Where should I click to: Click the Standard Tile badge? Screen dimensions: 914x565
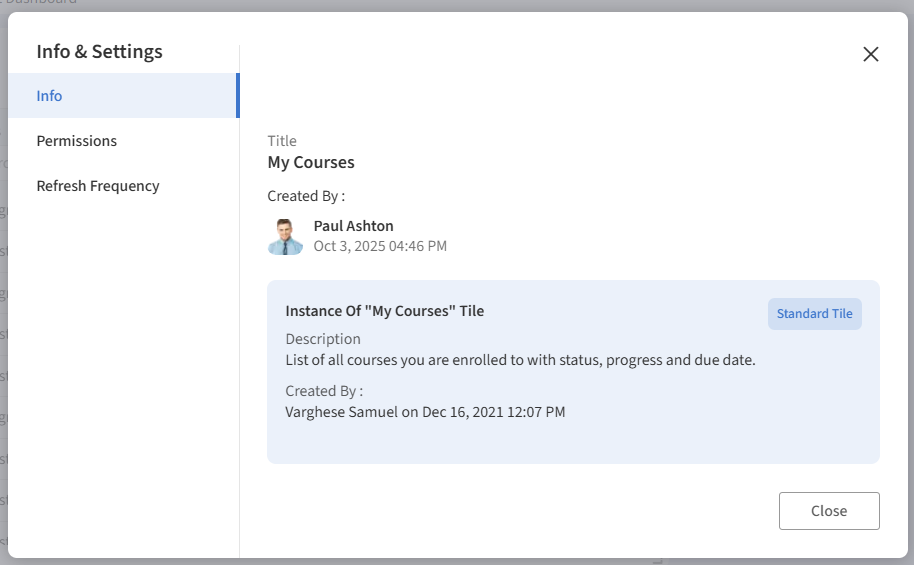coord(814,313)
